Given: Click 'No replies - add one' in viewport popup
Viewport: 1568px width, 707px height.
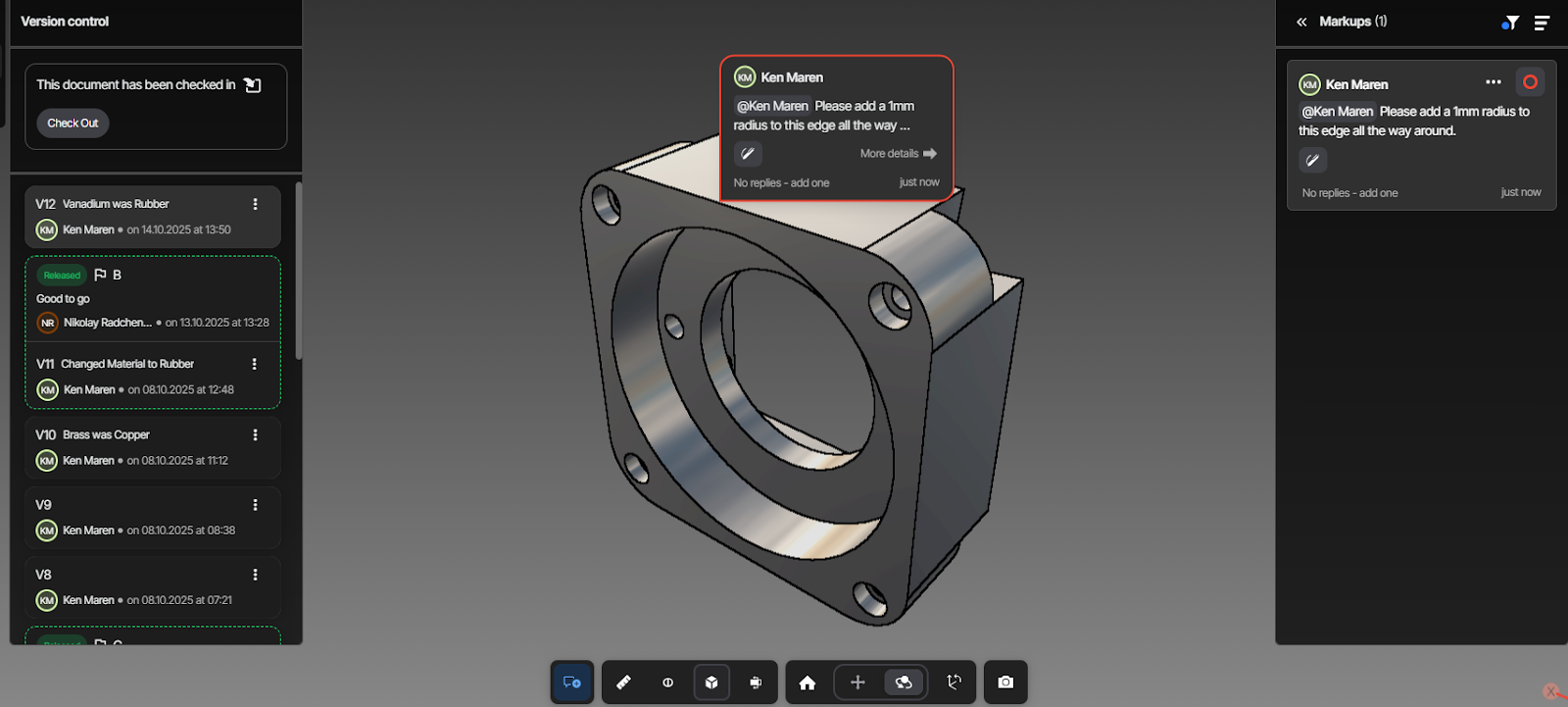Looking at the screenshot, I should pyautogui.click(x=781, y=183).
